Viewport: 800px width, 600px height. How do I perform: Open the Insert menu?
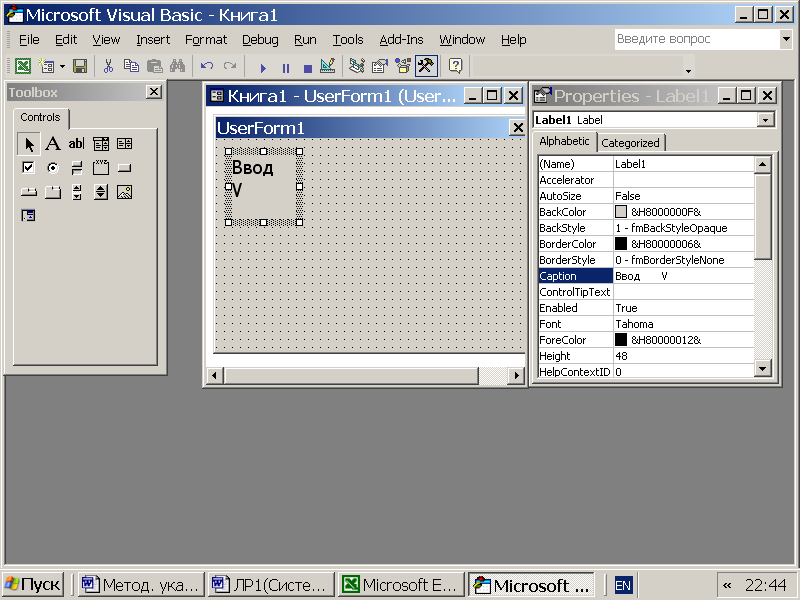[x=153, y=40]
